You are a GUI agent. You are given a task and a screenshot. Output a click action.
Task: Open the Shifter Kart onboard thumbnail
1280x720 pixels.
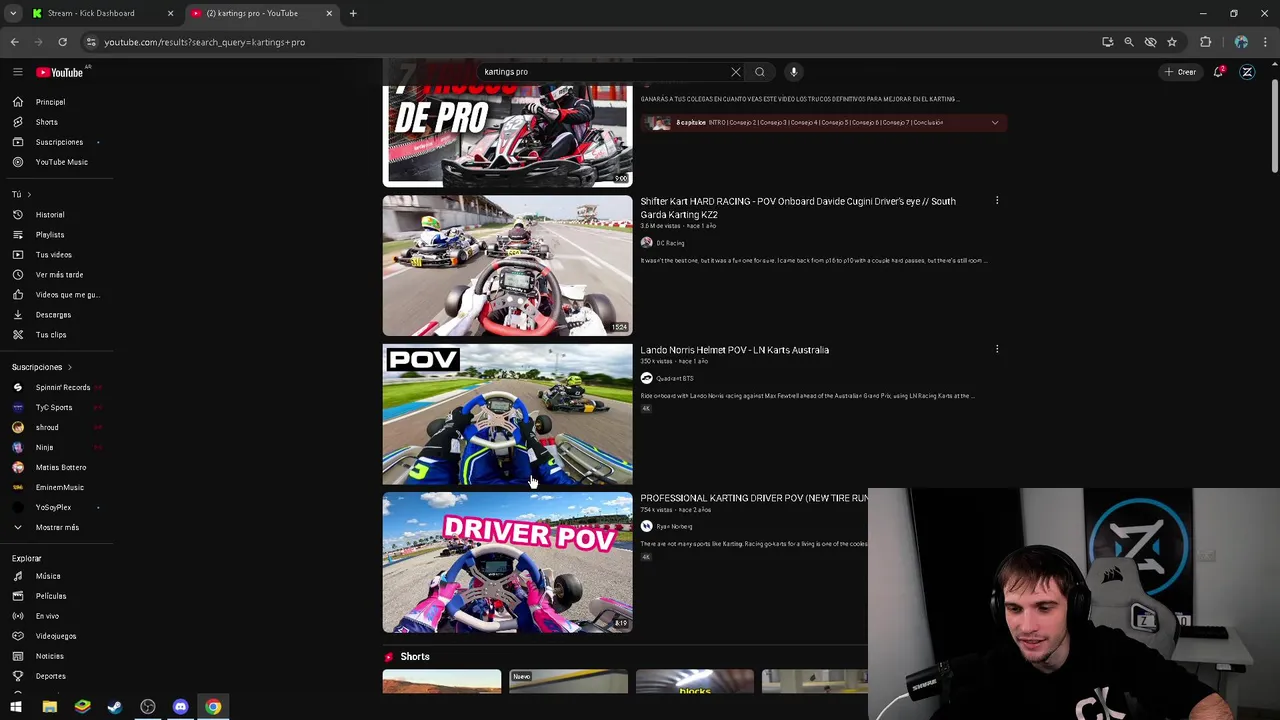click(507, 265)
